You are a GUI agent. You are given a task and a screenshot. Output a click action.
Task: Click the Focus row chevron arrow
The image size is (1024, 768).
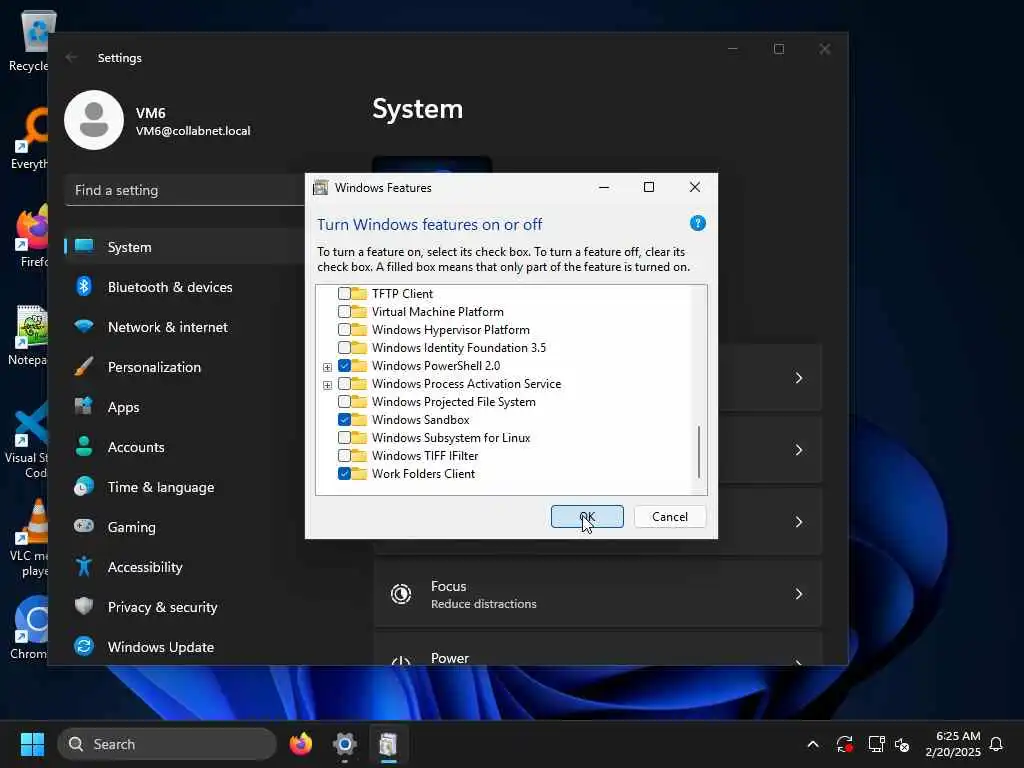[799, 594]
